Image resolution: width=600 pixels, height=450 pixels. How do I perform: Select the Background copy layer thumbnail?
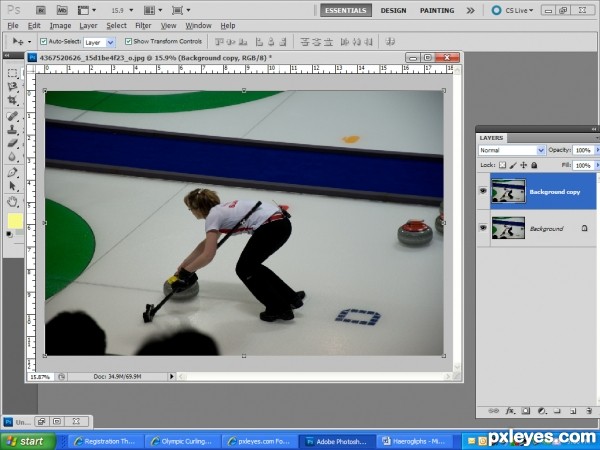pyautogui.click(x=509, y=191)
